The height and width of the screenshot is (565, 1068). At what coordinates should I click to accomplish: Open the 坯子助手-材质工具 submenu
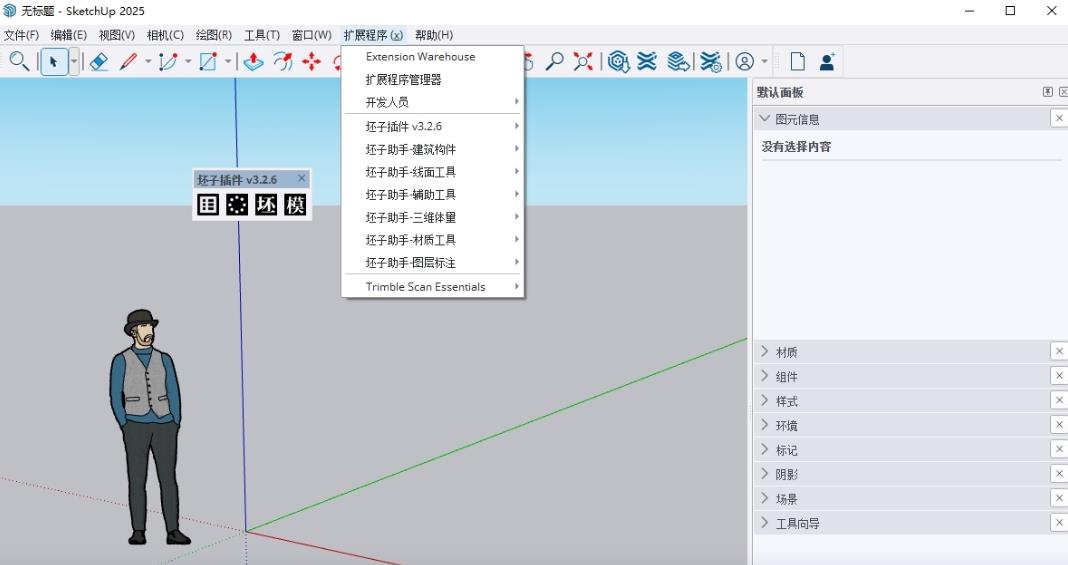[x=433, y=240]
